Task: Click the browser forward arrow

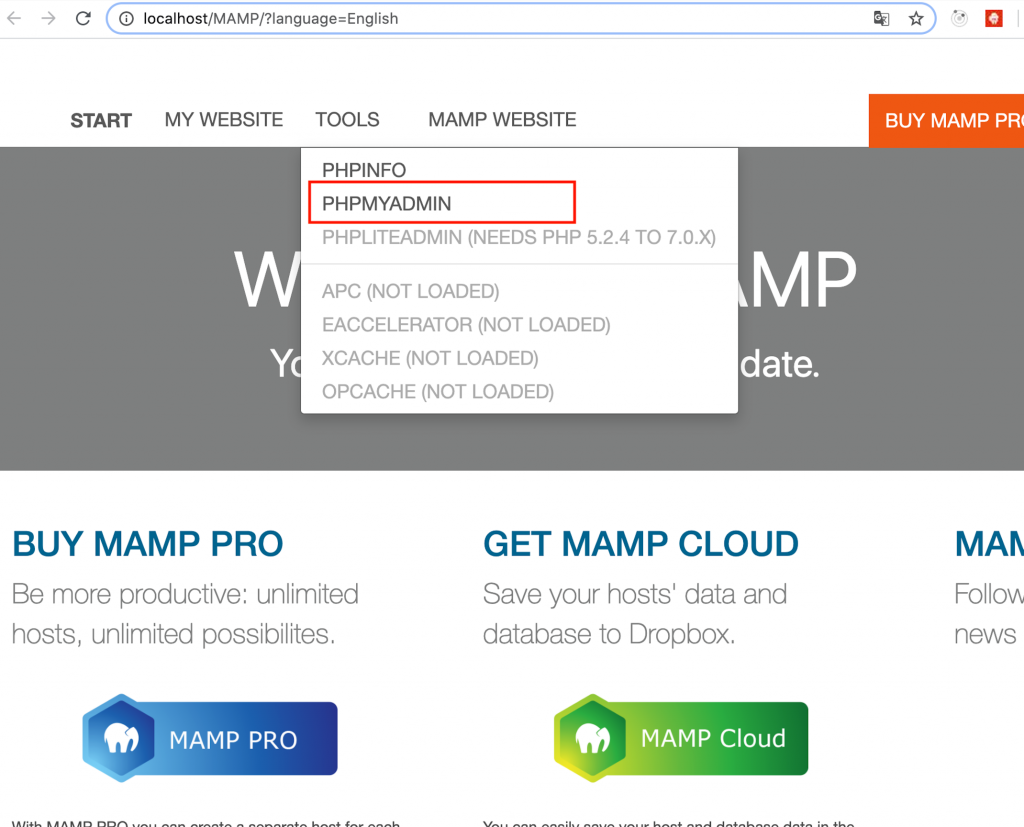Action: click(48, 18)
